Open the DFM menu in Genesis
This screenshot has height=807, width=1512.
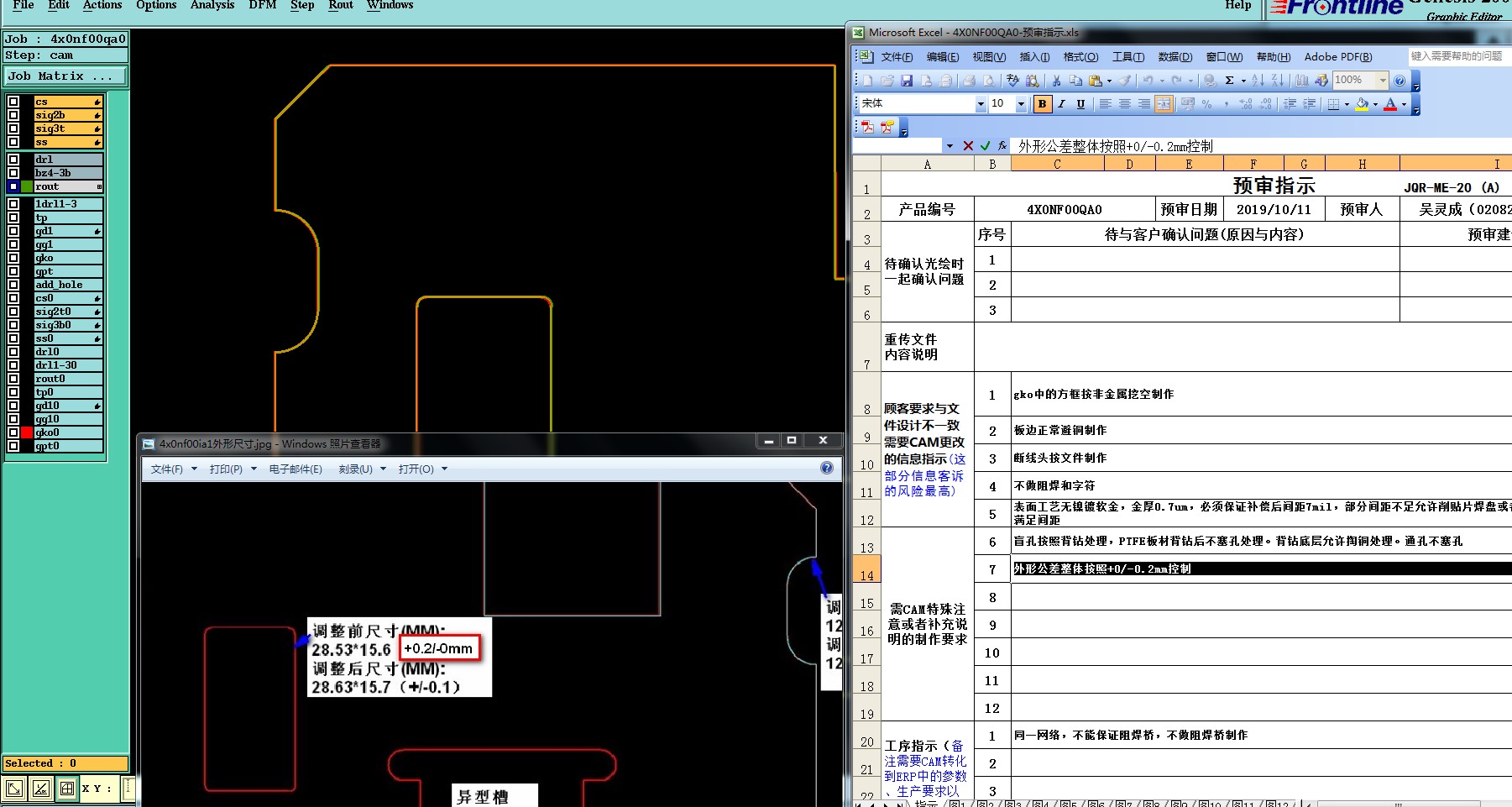pyautogui.click(x=263, y=5)
